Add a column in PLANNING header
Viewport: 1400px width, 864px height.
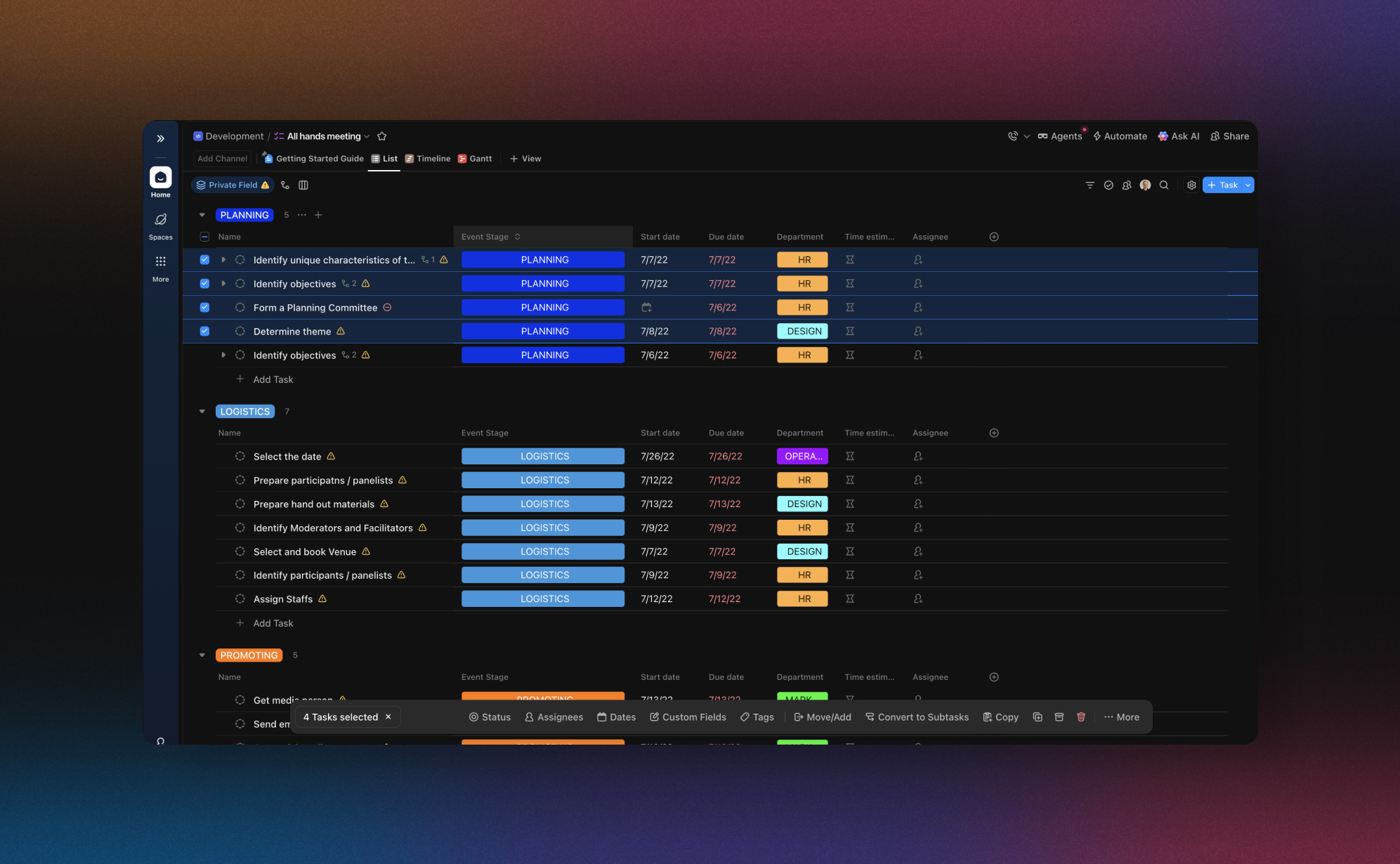(x=994, y=237)
